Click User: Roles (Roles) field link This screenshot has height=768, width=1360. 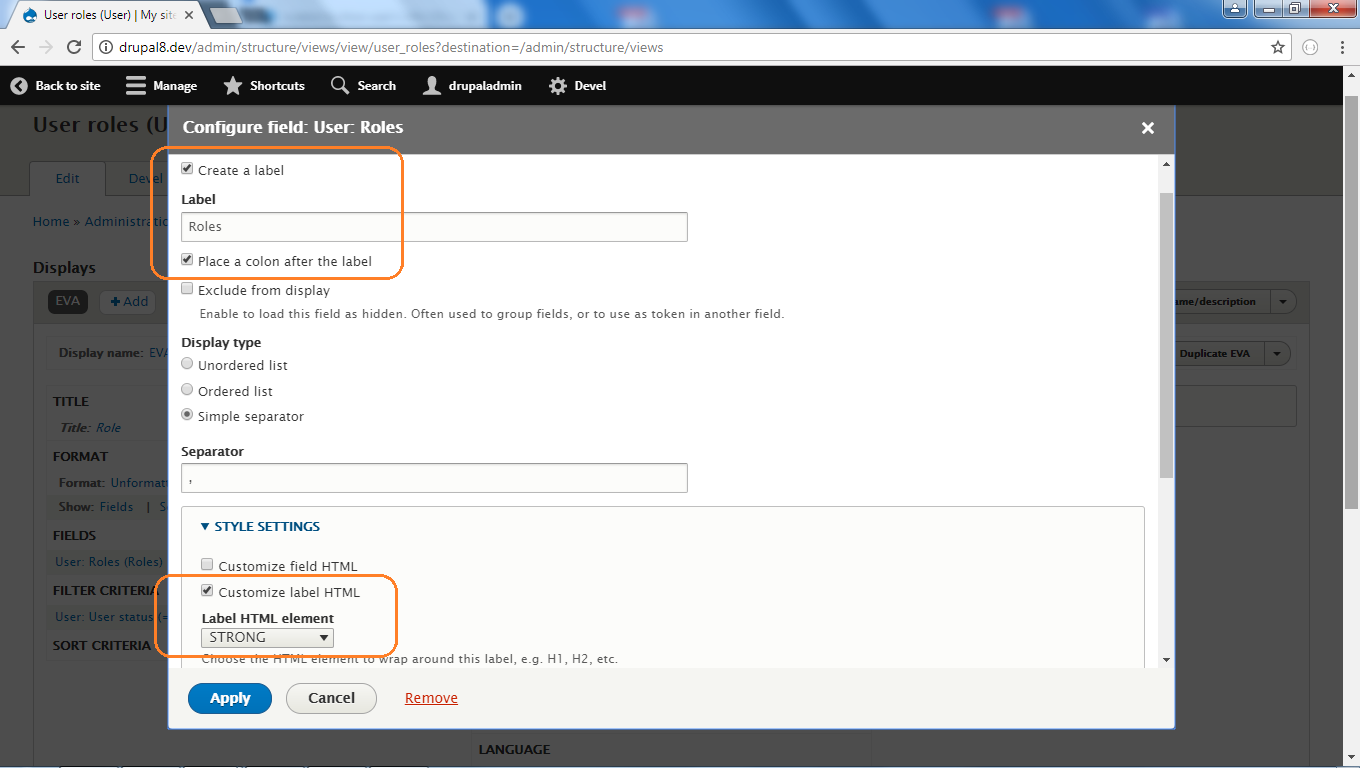109,562
